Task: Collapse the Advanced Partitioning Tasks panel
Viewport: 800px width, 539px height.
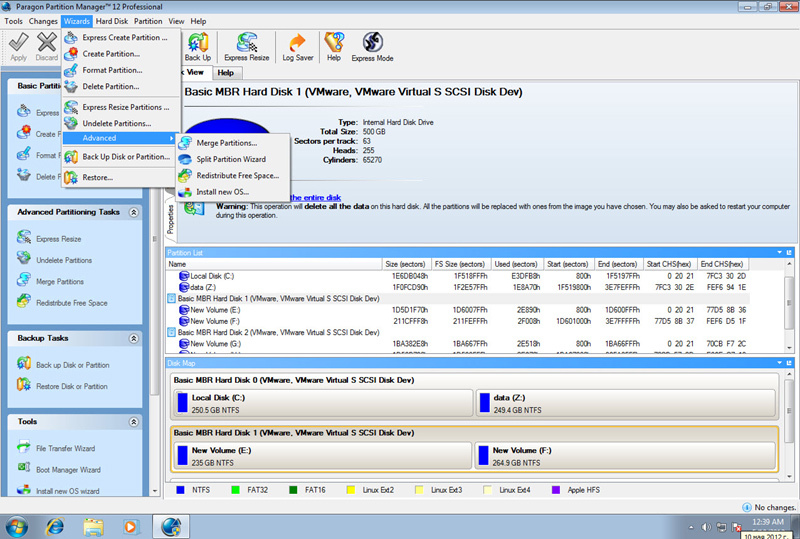Action: (x=134, y=212)
